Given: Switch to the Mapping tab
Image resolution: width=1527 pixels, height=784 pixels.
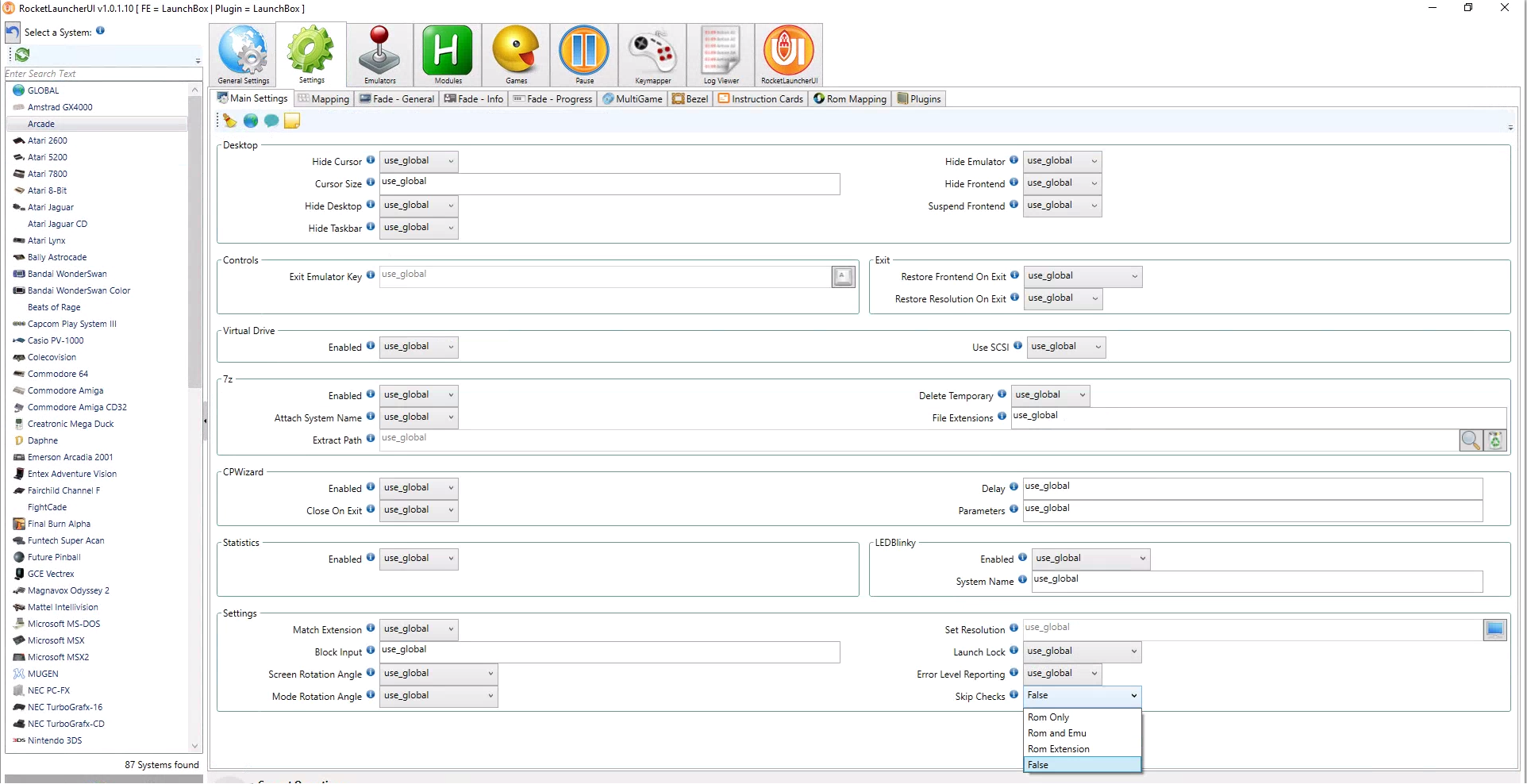Looking at the screenshot, I should [323, 99].
